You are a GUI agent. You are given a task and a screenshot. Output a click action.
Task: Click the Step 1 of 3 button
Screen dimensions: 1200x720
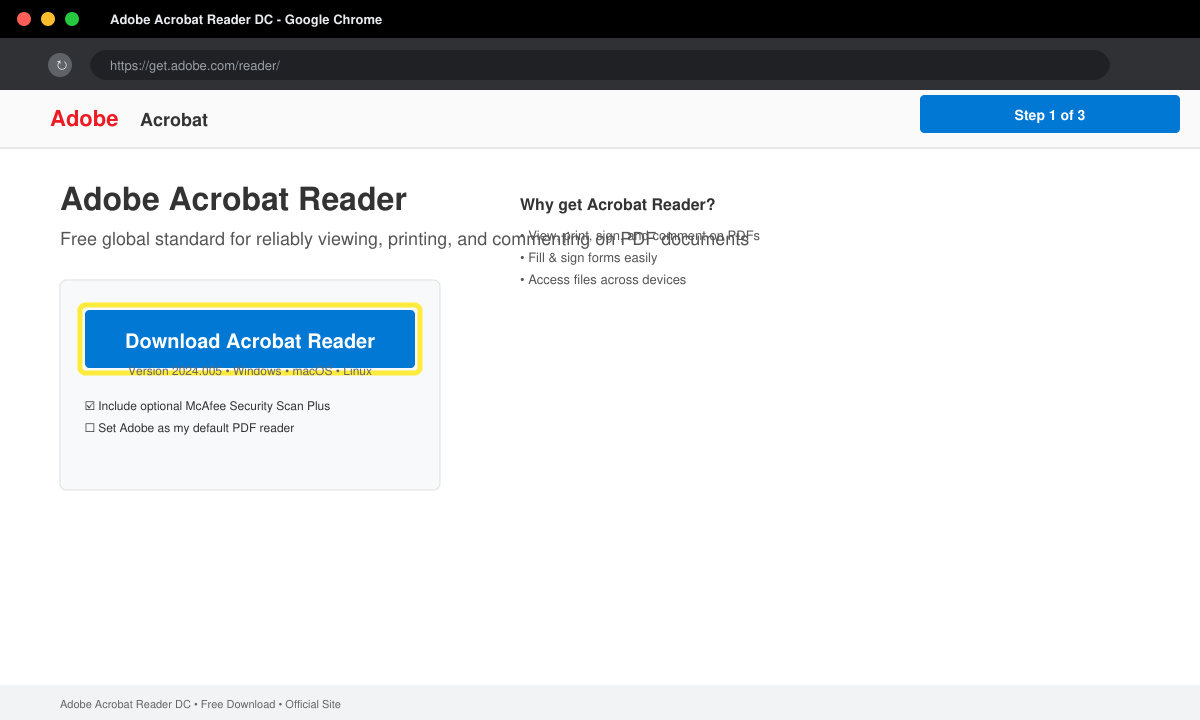tap(1049, 114)
